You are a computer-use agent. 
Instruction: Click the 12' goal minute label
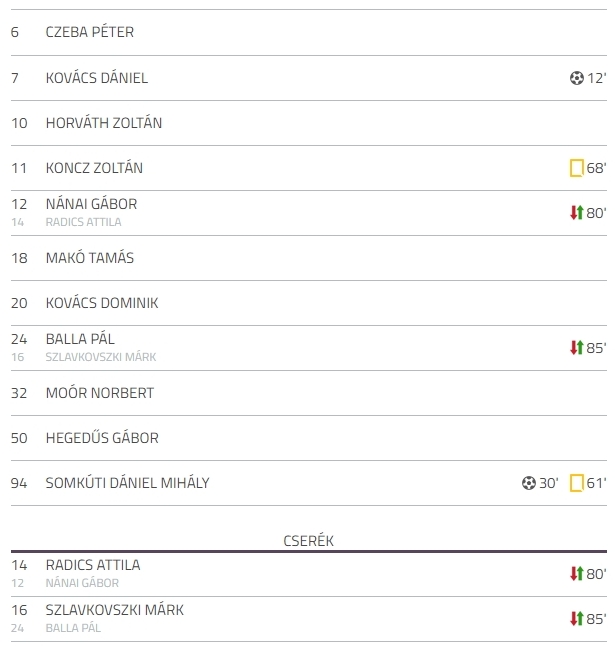[x=596, y=78]
